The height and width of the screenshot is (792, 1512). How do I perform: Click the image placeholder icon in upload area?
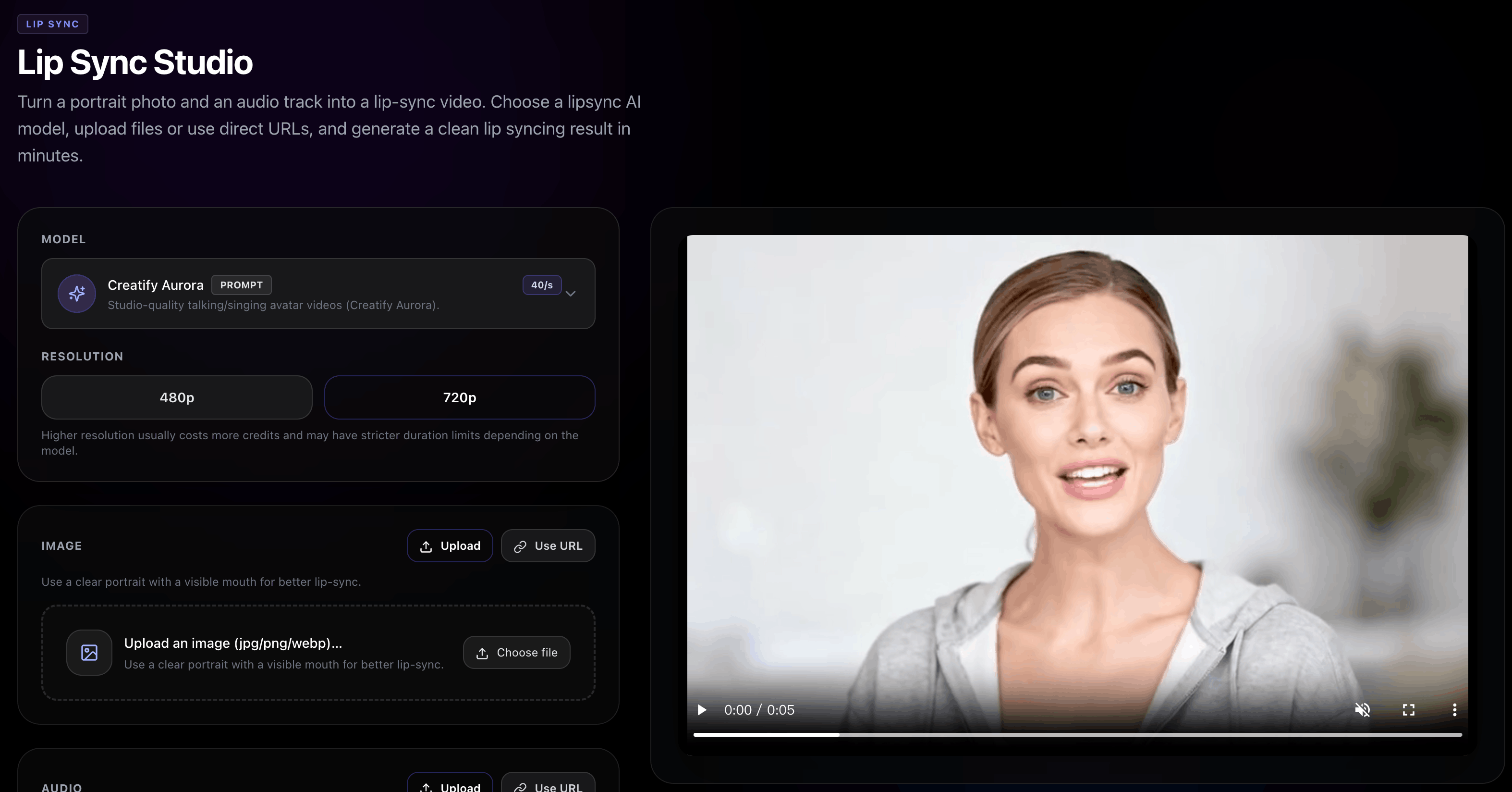pyautogui.click(x=89, y=652)
